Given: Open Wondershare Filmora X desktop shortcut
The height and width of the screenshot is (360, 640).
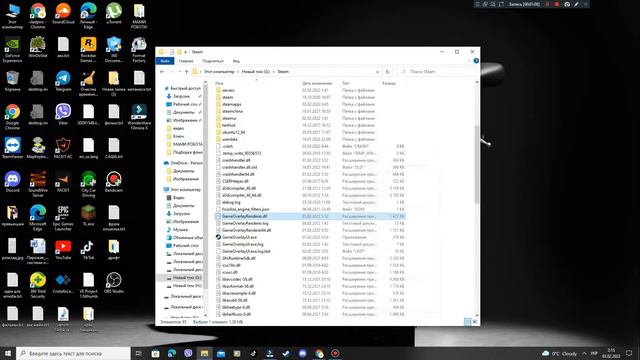Looking at the screenshot, I should pyautogui.click(x=139, y=117).
